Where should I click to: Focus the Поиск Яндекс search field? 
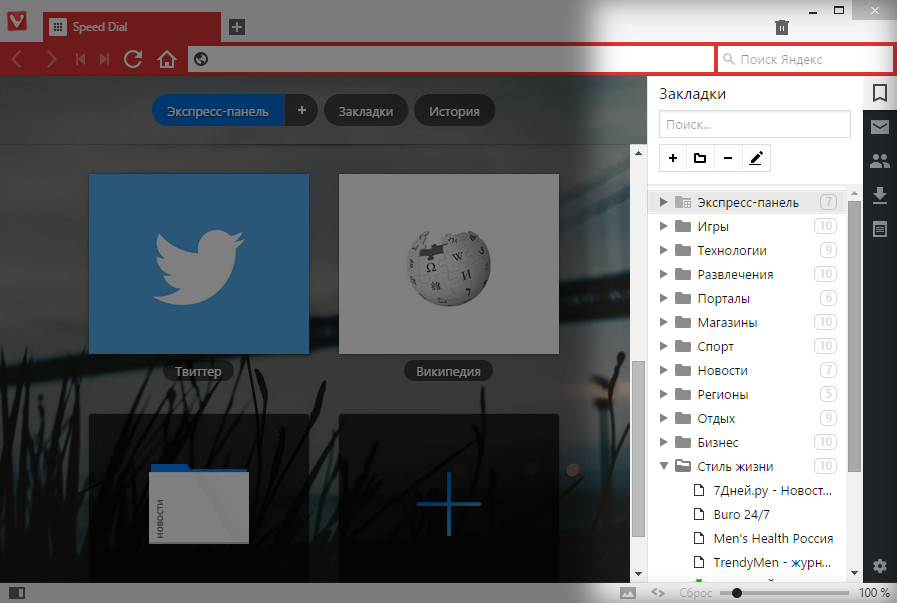coord(805,59)
